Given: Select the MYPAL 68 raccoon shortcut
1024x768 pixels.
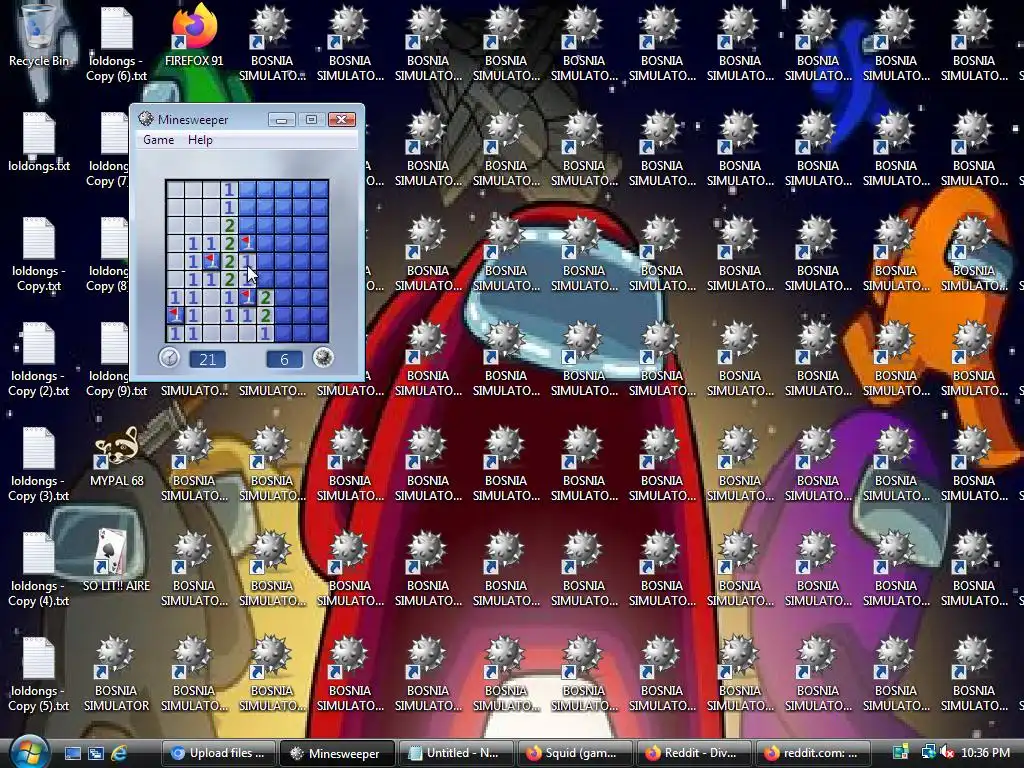Looking at the screenshot, I should pyautogui.click(x=116, y=457).
